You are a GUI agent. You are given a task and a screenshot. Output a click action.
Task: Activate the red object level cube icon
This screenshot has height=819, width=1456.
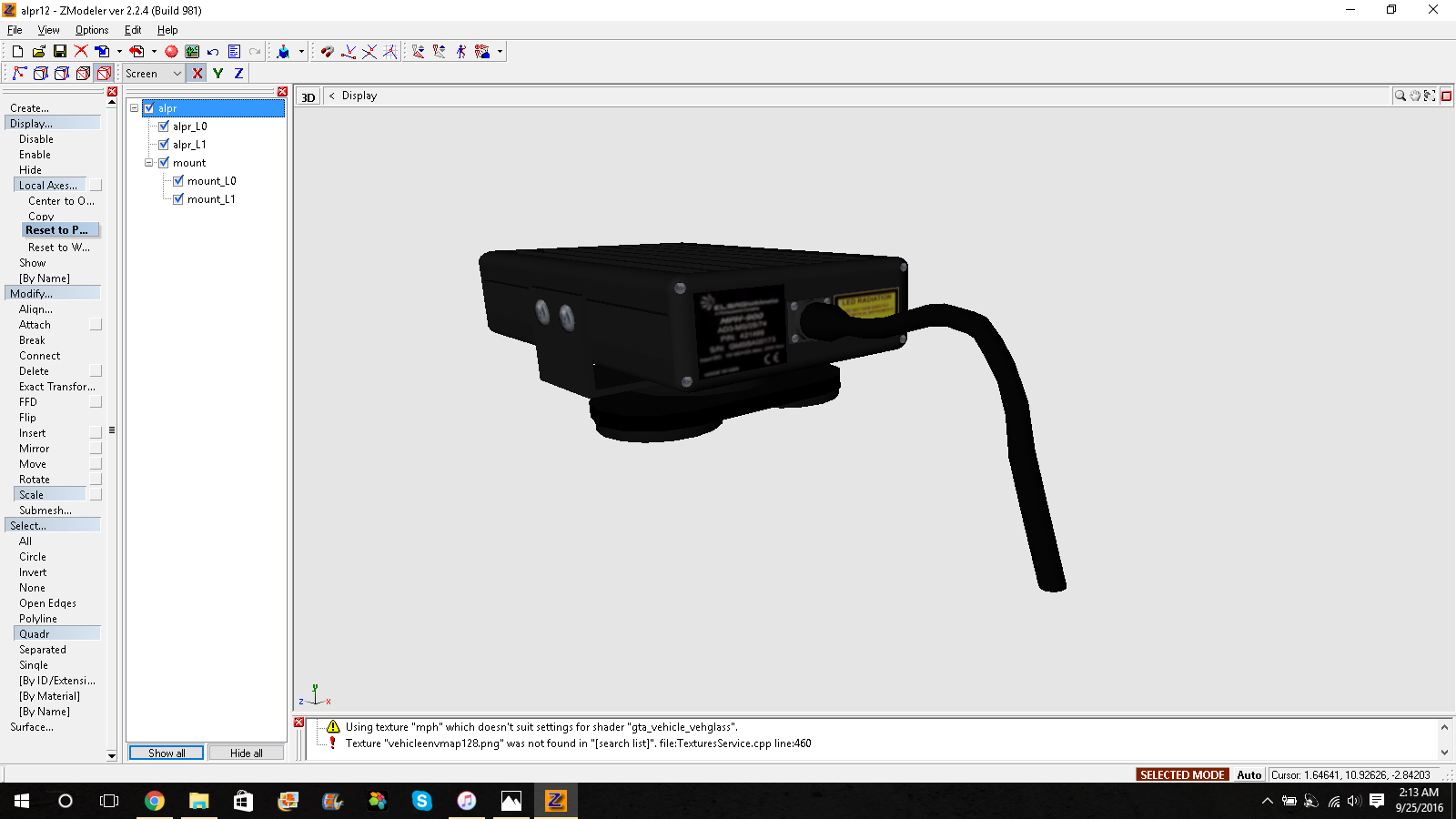pyautogui.click(x=104, y=74)
